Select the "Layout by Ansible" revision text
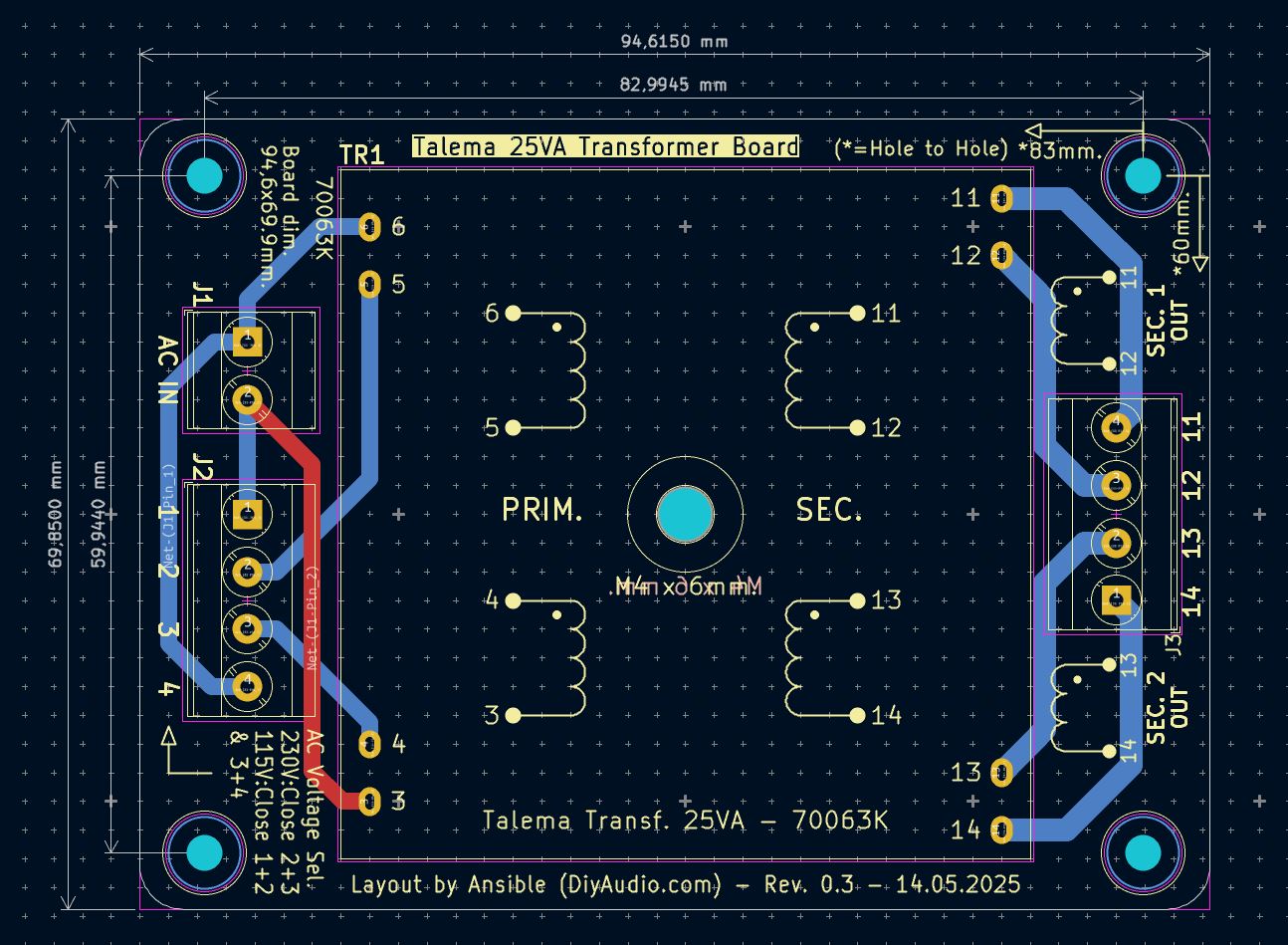This screenshot has height=945, width=1288. tap(686, 884)
